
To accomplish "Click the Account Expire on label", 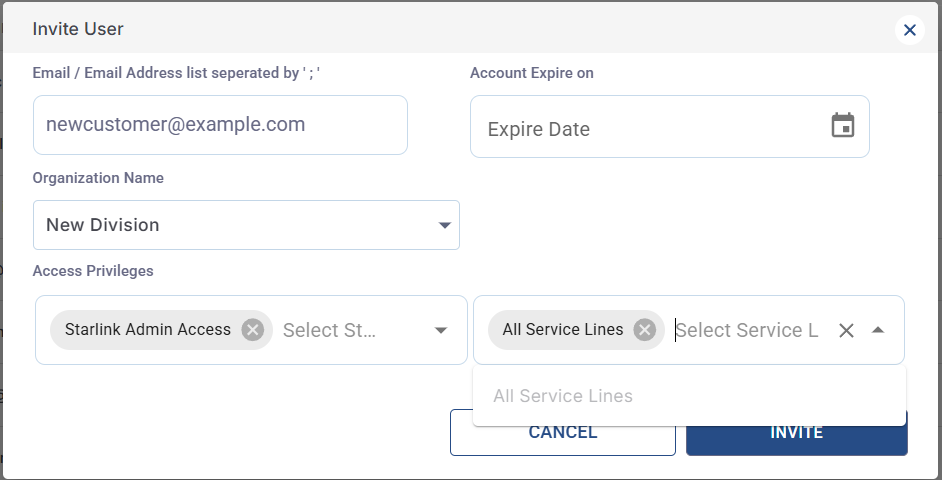I will coord(532,73).
